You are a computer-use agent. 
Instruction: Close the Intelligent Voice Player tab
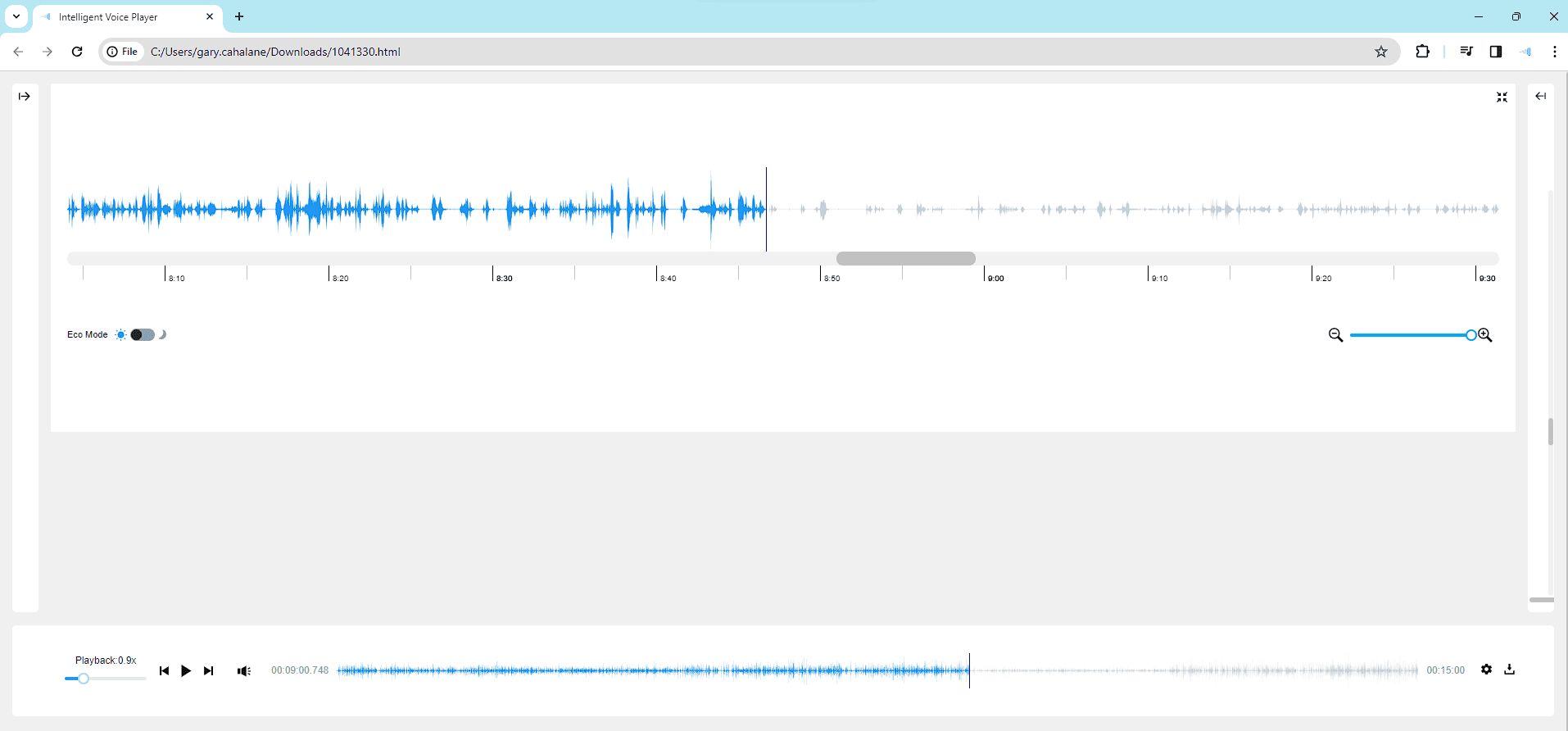coord(210,16)
